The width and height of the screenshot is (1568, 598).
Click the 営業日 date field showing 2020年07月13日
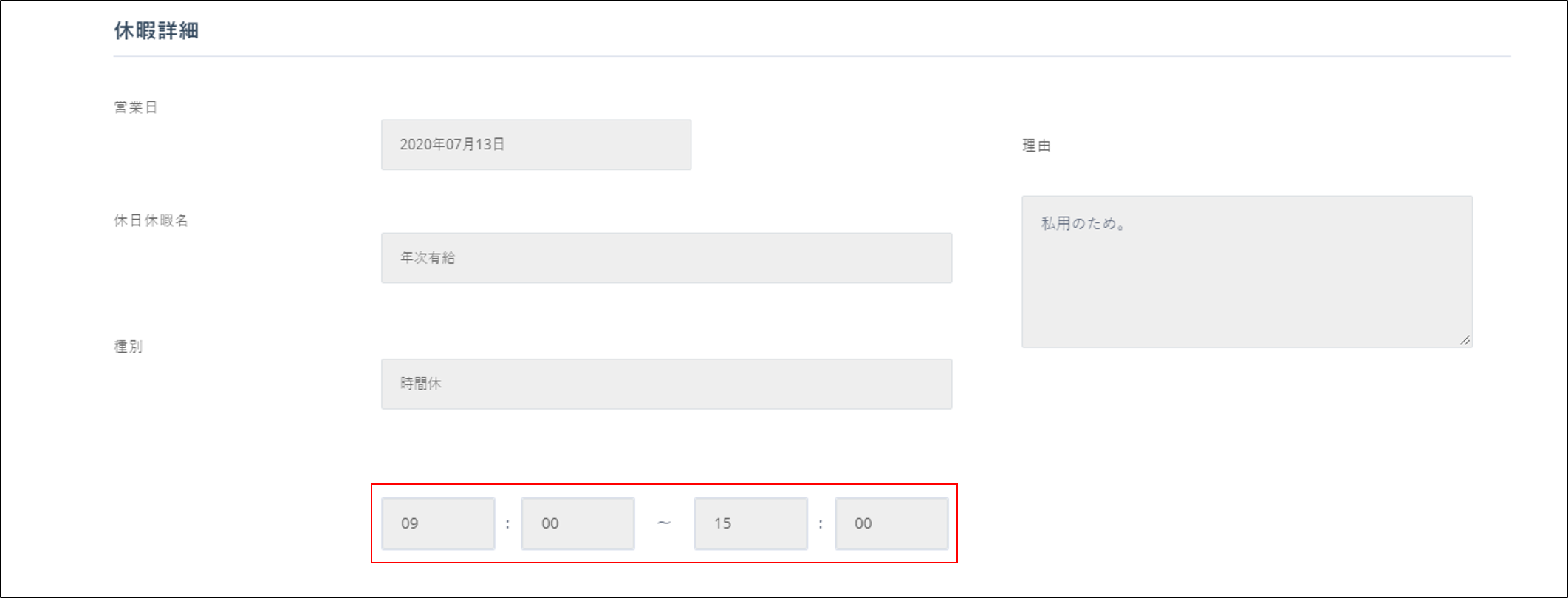point(535,145)
